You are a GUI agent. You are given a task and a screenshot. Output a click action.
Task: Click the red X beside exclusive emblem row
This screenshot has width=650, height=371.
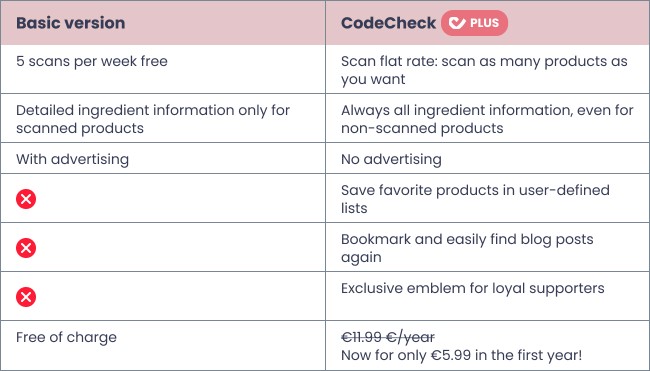[x=26, y=297]
